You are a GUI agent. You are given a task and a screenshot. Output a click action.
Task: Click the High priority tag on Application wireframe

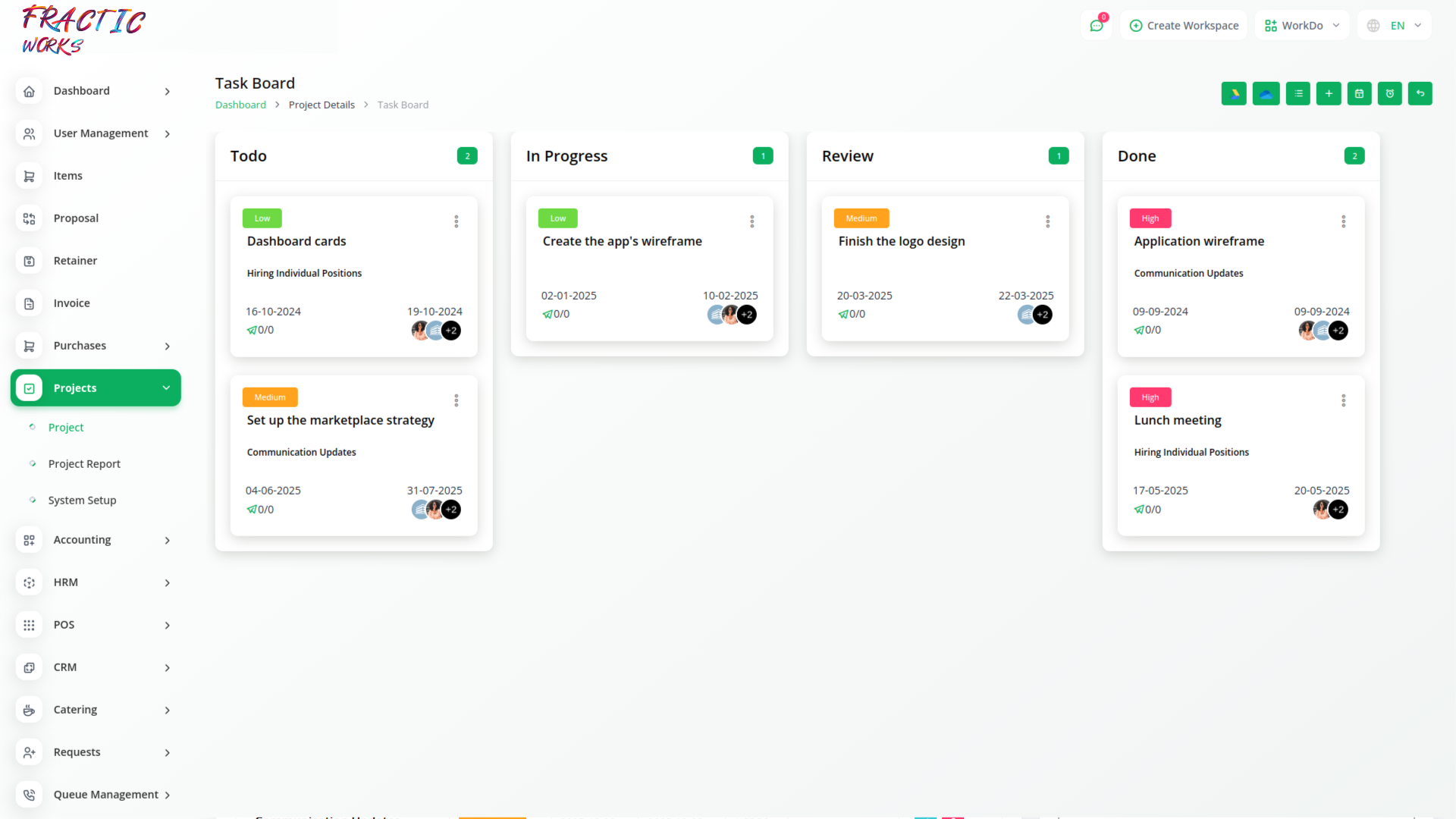coord(1150,218)
